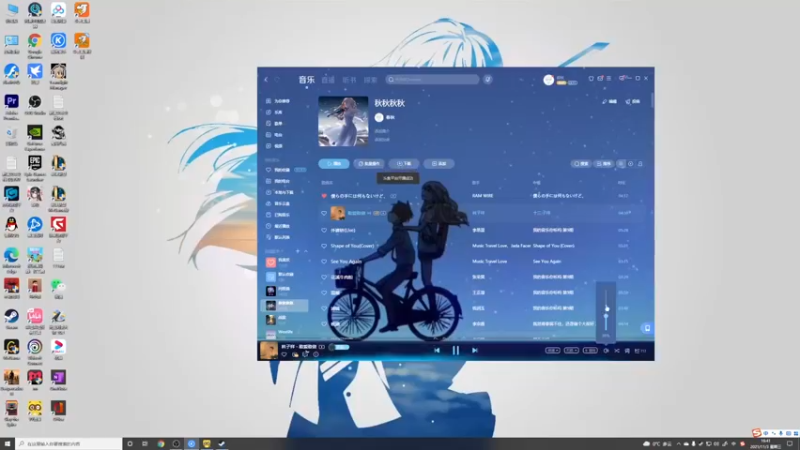The width and height of the screenshot is (800, 450).
Task: Favorite the See You Again song
Action: (324, 261)
